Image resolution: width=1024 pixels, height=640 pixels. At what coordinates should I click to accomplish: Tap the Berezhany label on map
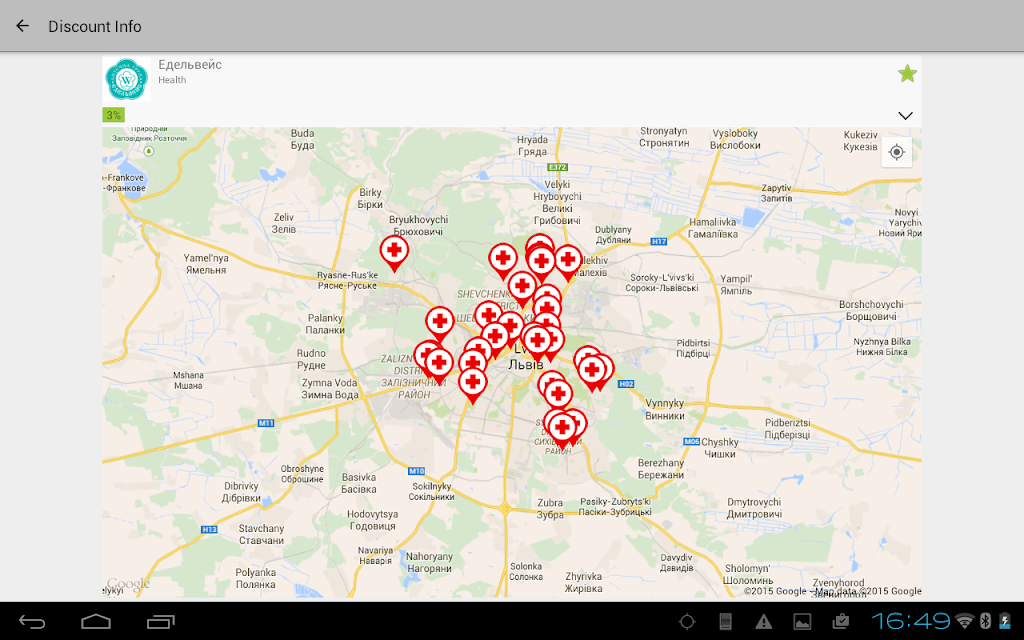coord(661,469)
